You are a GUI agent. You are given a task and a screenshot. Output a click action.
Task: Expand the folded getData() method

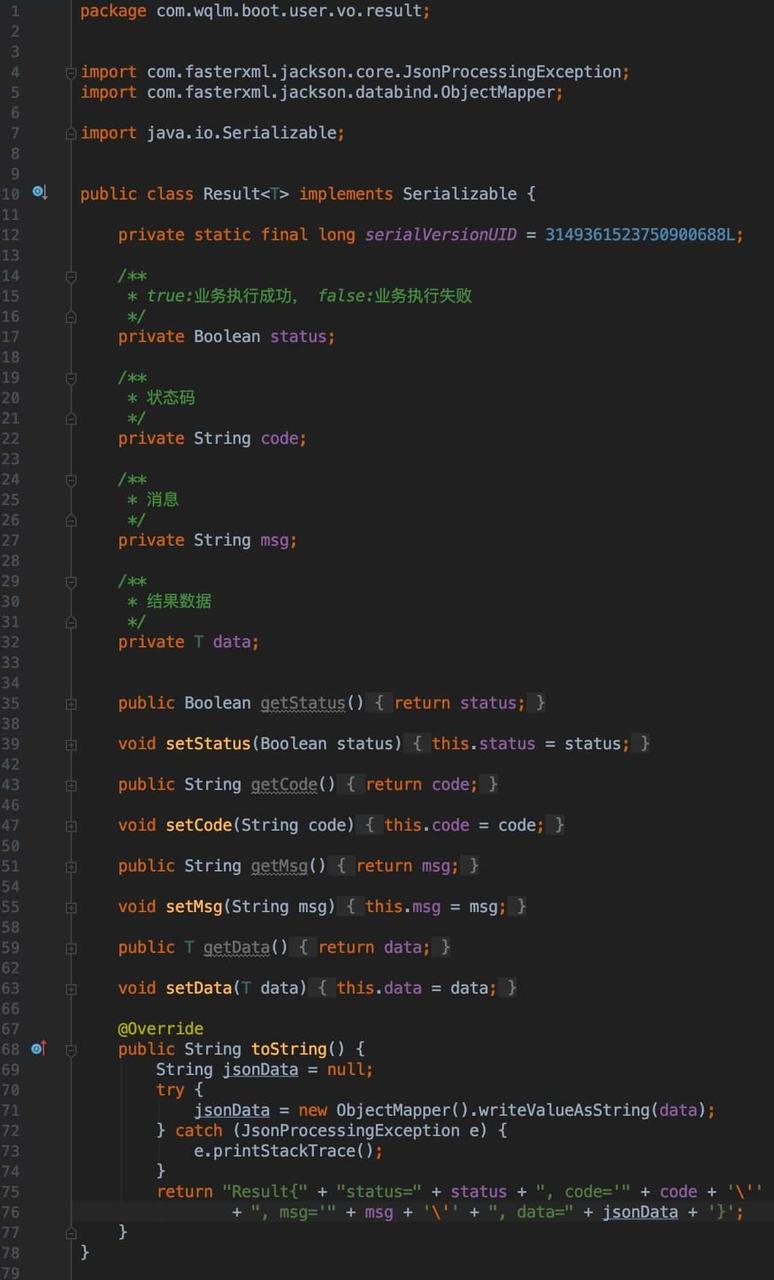click(71, 949)
